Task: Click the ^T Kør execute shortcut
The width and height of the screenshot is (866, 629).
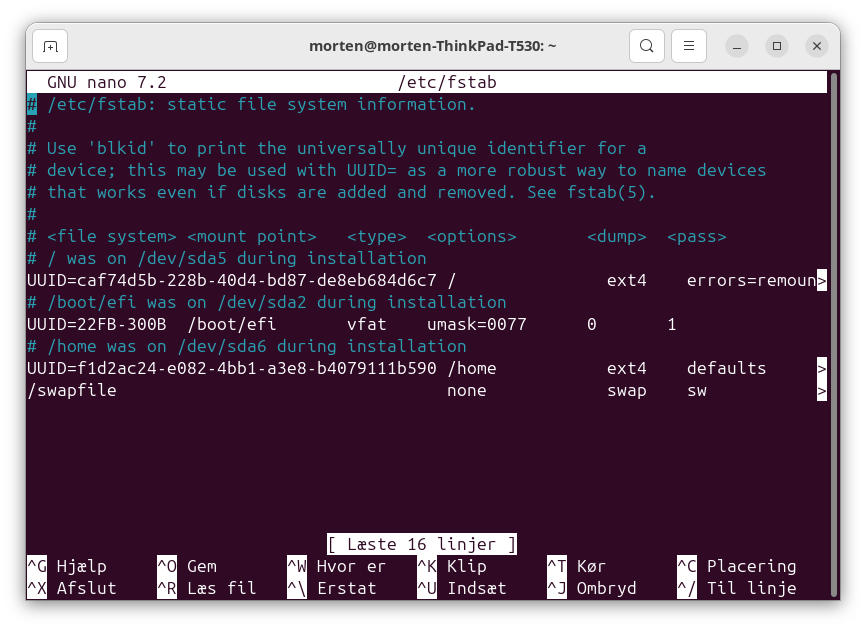Action: (x=577, y=566)
